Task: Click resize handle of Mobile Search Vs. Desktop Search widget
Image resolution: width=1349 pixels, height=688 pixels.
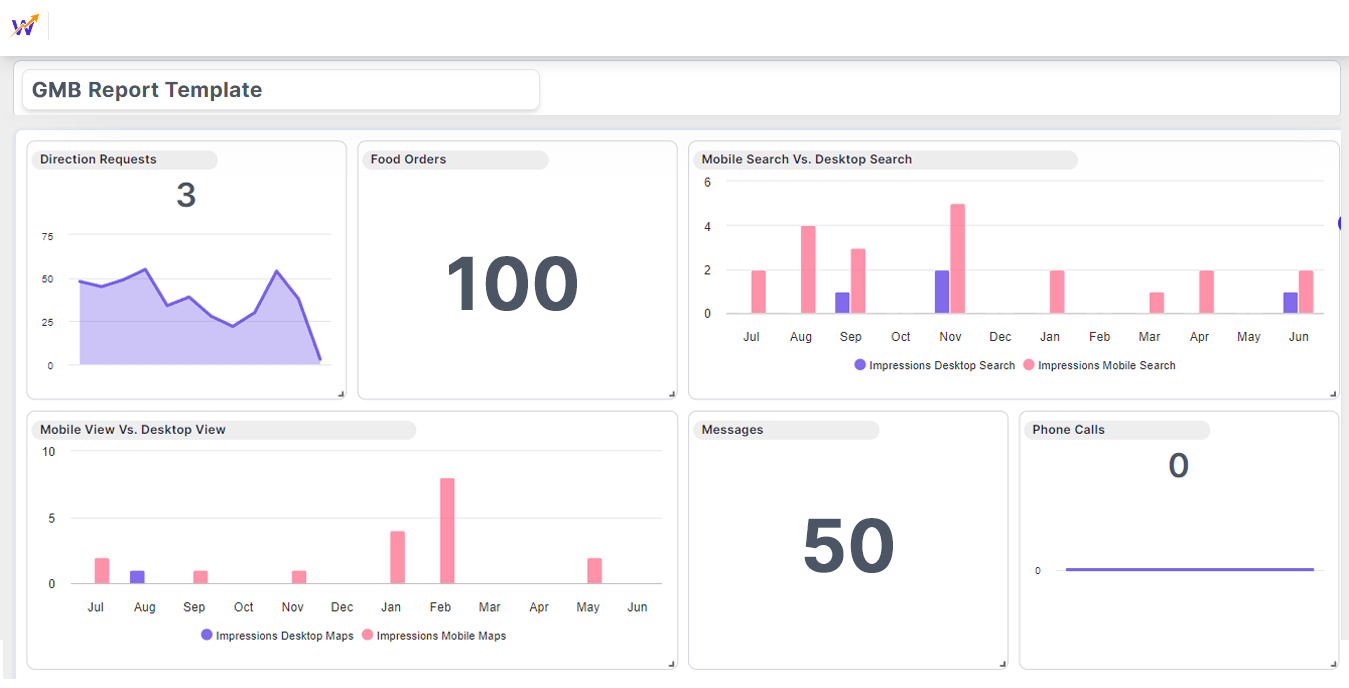Action: (x=1333, y=394)
